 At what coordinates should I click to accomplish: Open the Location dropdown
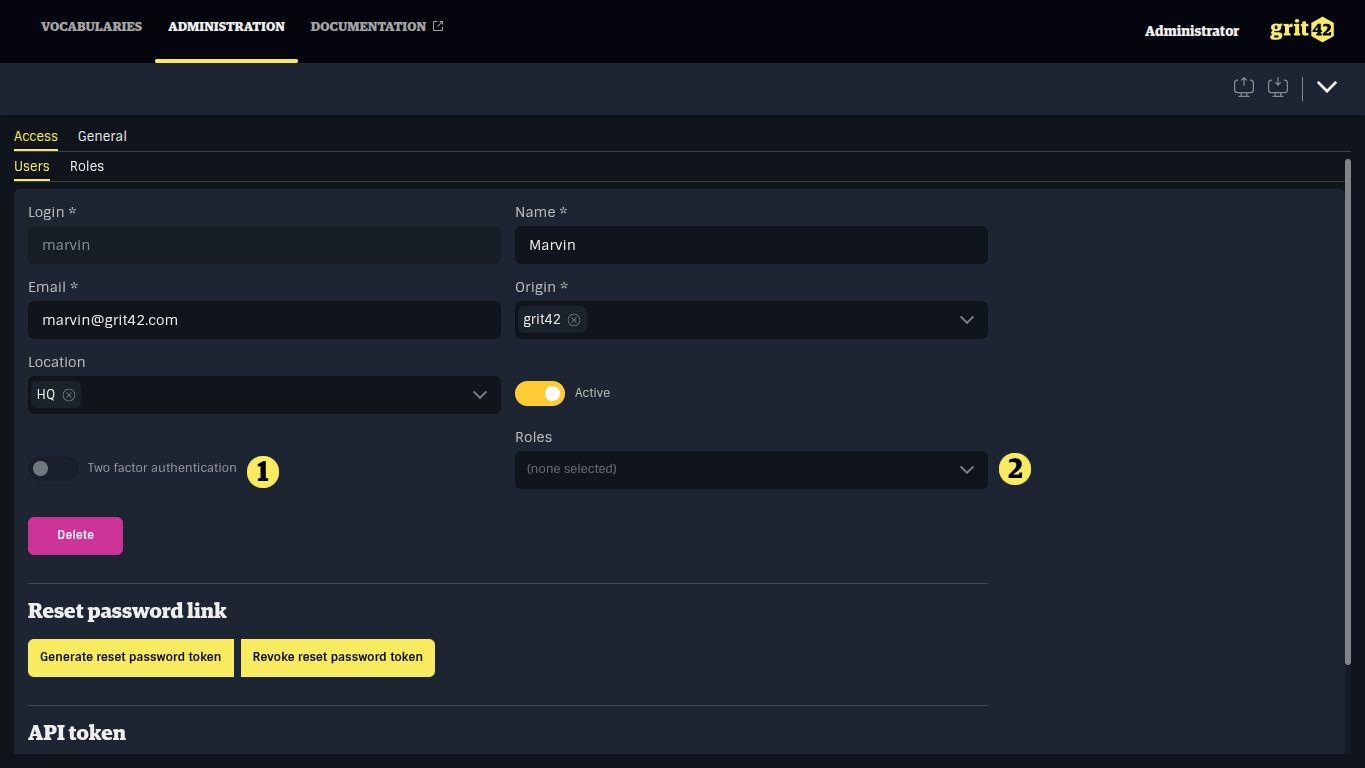(x=478, y=394)
